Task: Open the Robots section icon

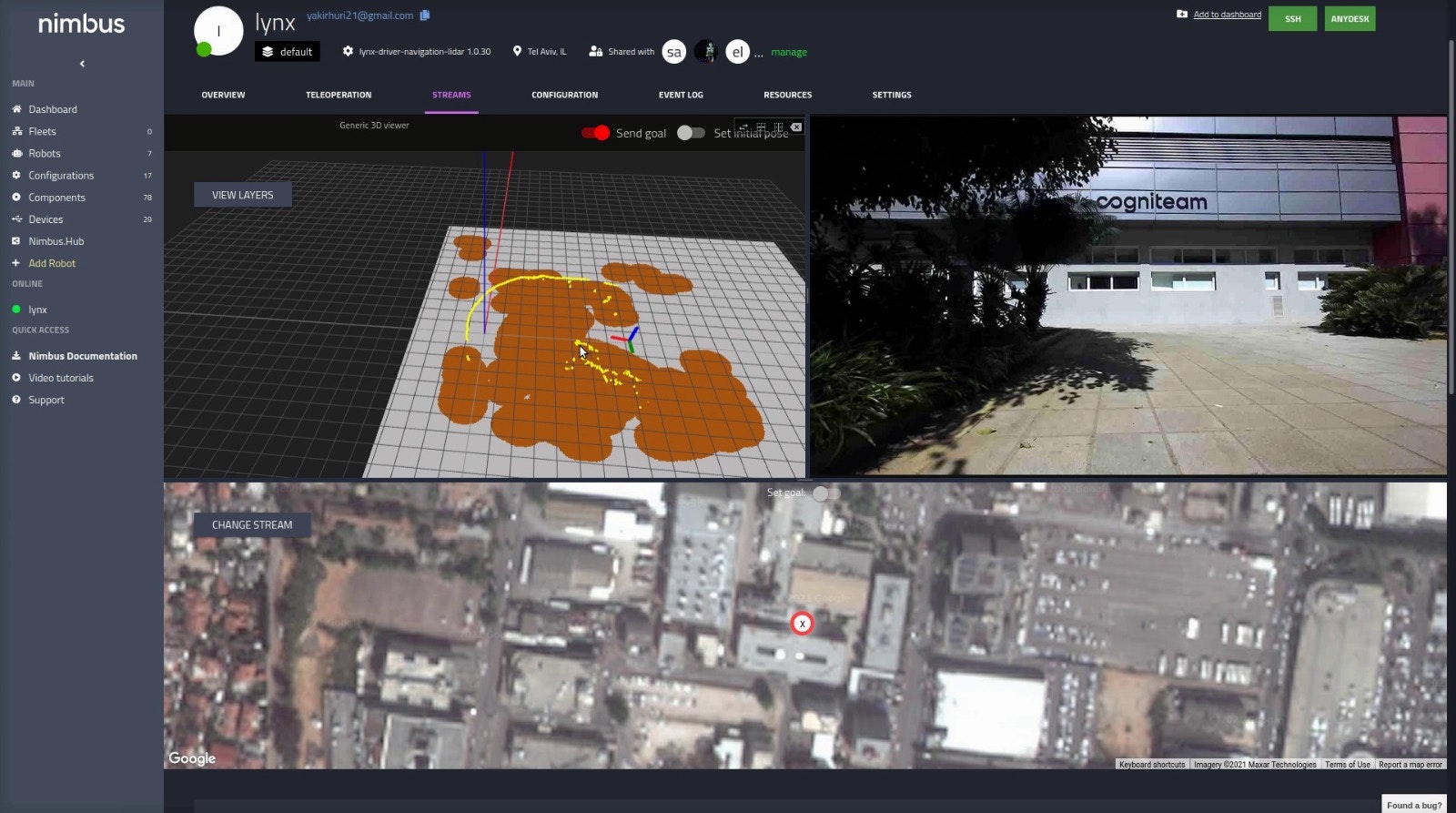Action: pyautogui.click(x=16, y=153)
